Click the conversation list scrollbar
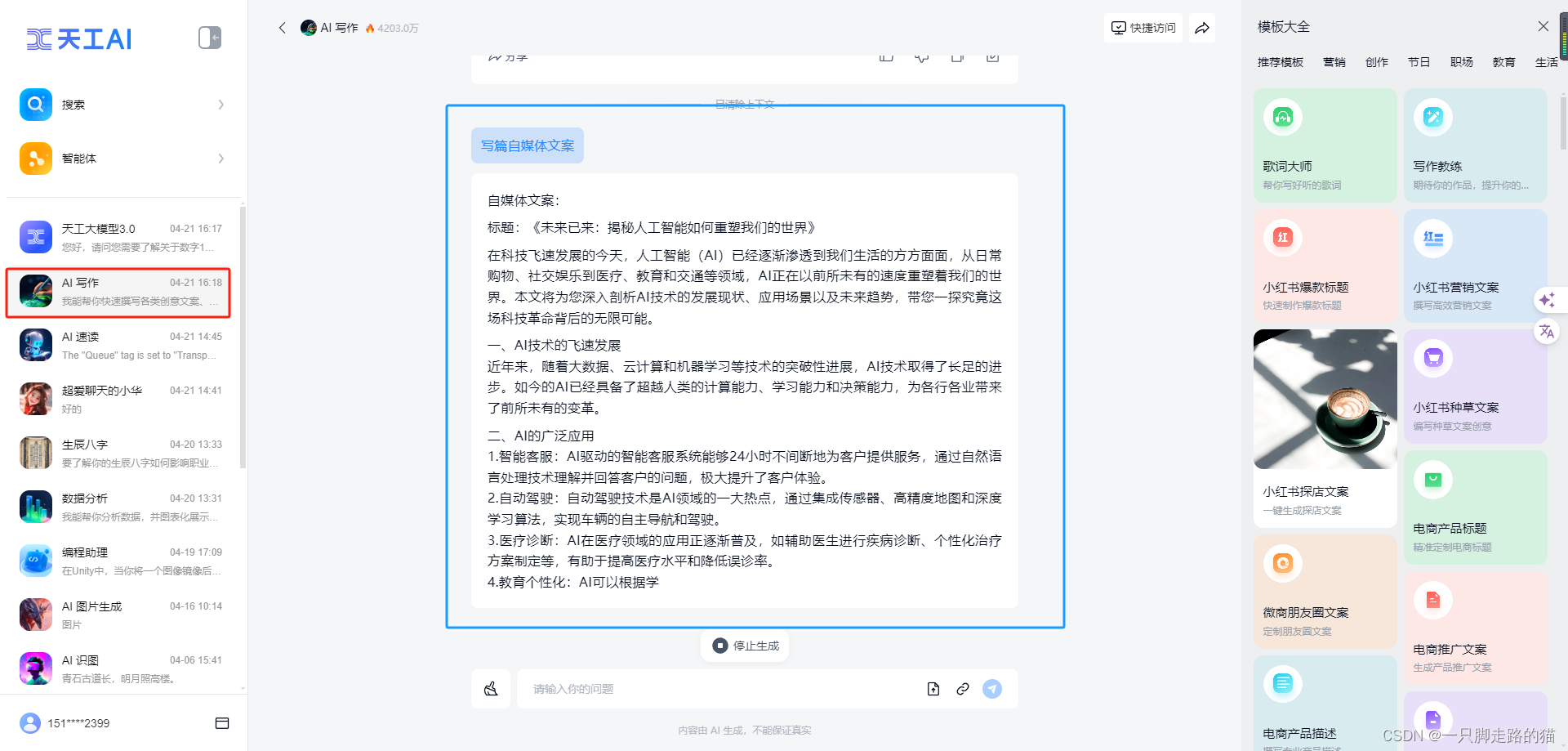The height and width of the screenshot is (751, 1568). [x=243, y=338]
